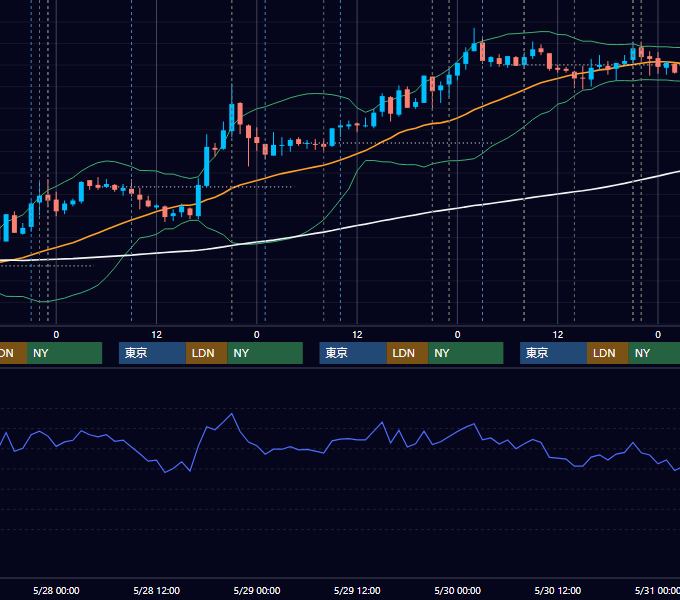Select the NY session bar spanning 5/30 00:00
Image resolution: width=680 pixels, height=600 pixels.
[x=466, y=353]
